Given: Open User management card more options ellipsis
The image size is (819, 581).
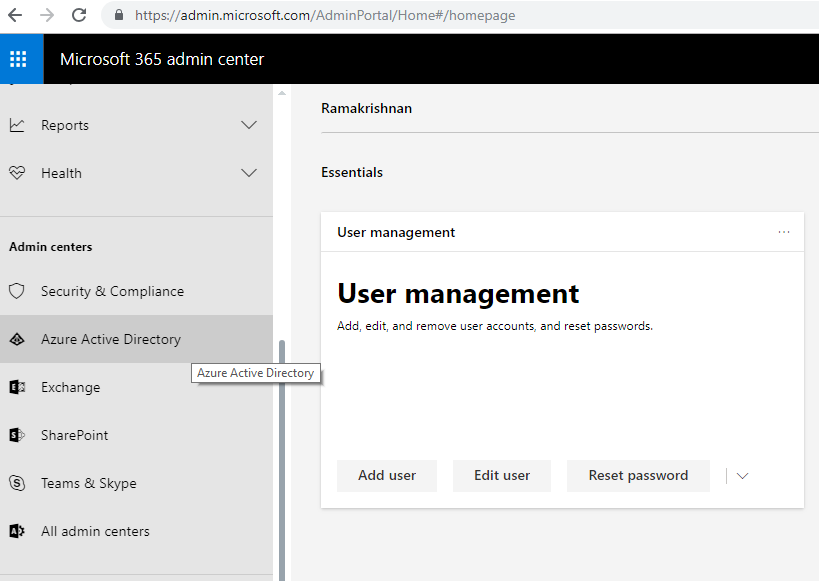Looking at the screenshot, I should coord(784,232).
